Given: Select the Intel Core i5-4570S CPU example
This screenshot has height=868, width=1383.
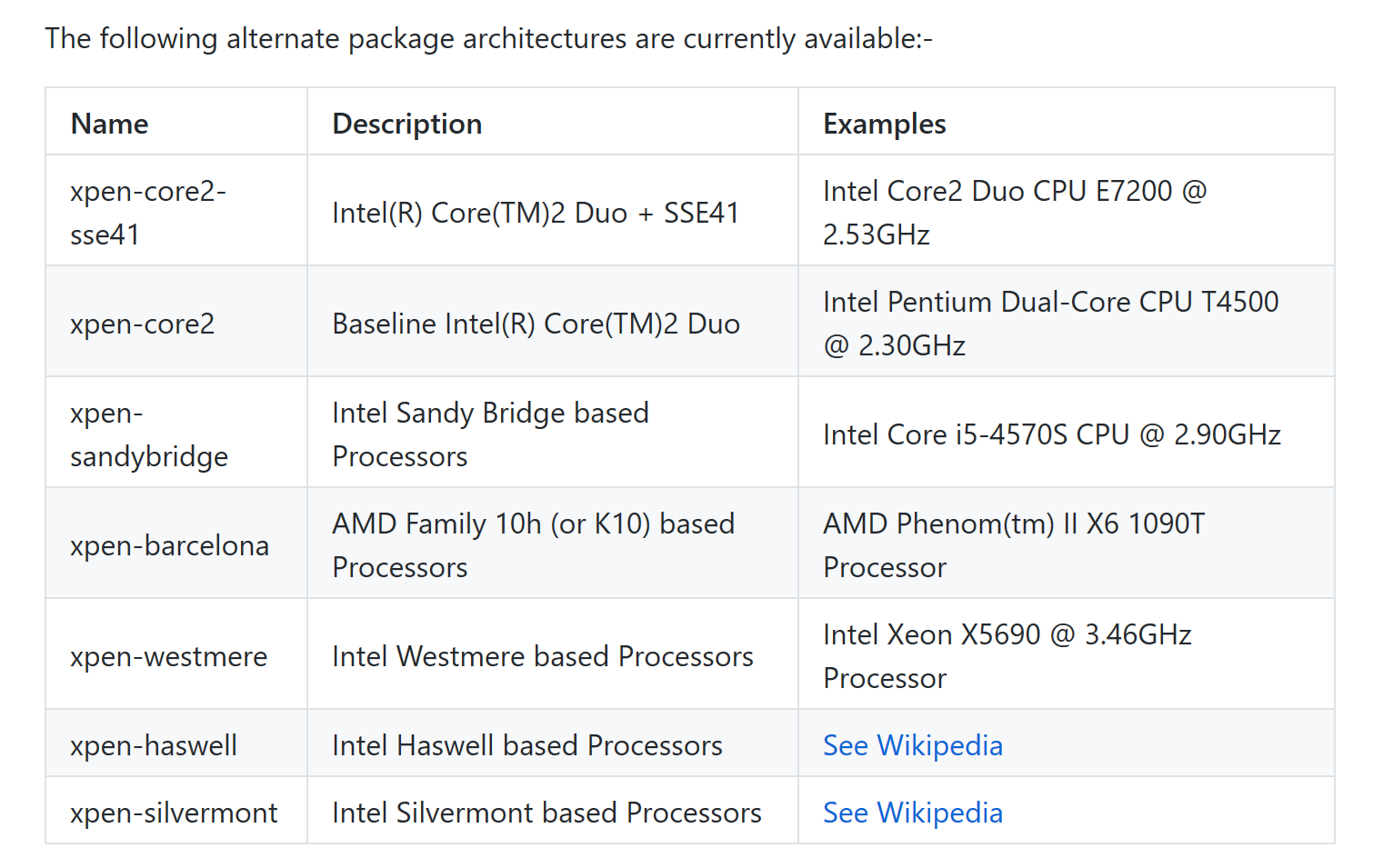Looking at the screenshot, I should 1051,434.
